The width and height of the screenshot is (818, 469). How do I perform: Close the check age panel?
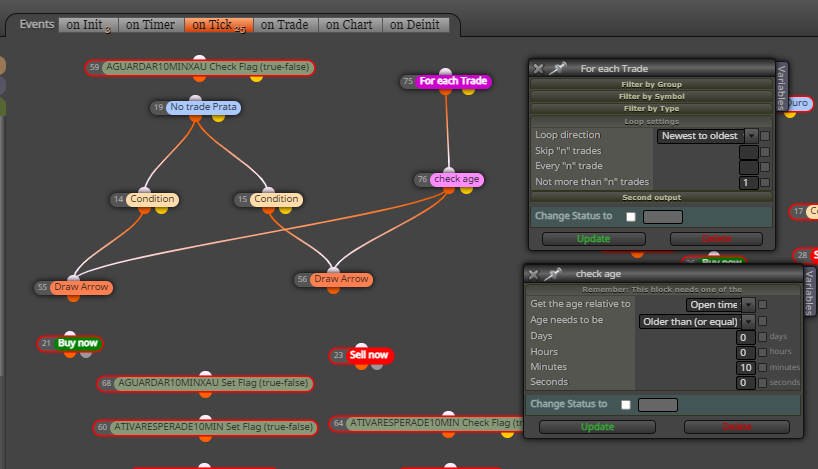pyautogui.click(x=533, y=274)
